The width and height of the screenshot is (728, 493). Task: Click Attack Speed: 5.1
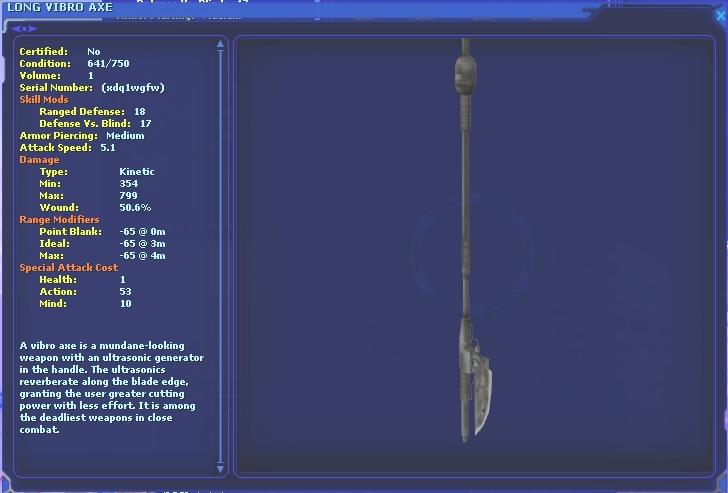[67, 148]
